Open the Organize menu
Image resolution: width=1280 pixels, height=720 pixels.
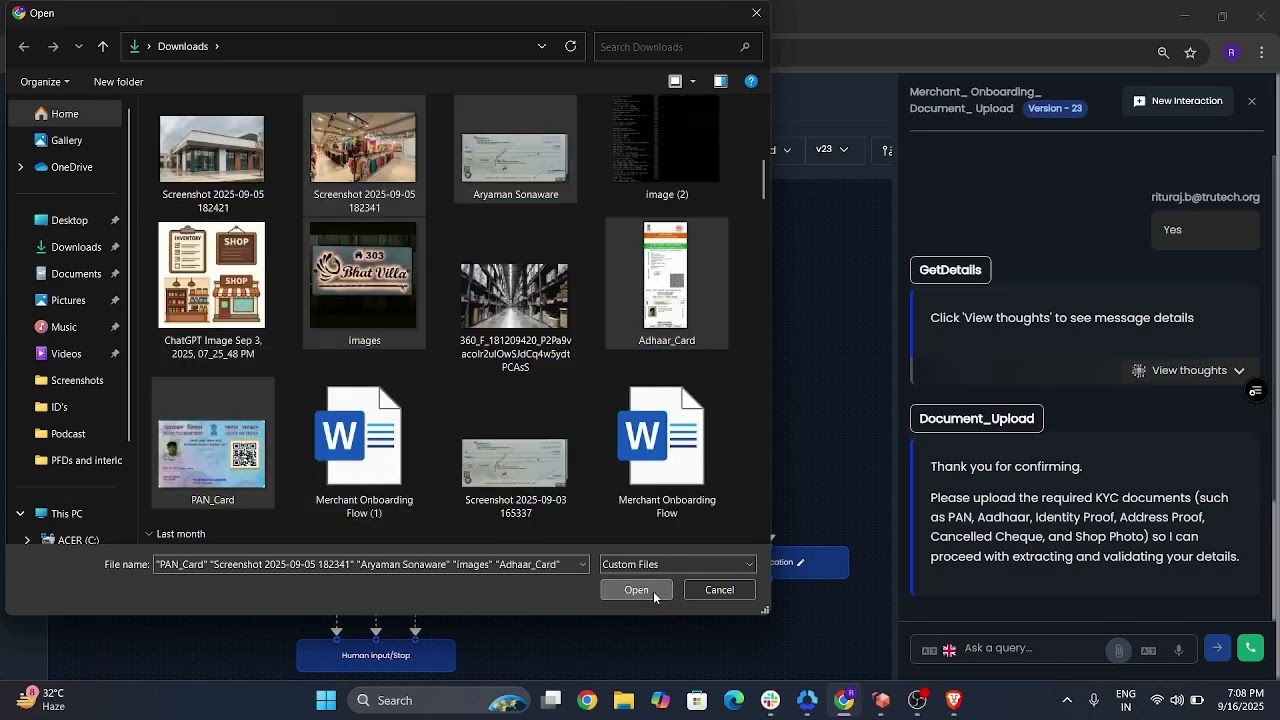[45, 82]
